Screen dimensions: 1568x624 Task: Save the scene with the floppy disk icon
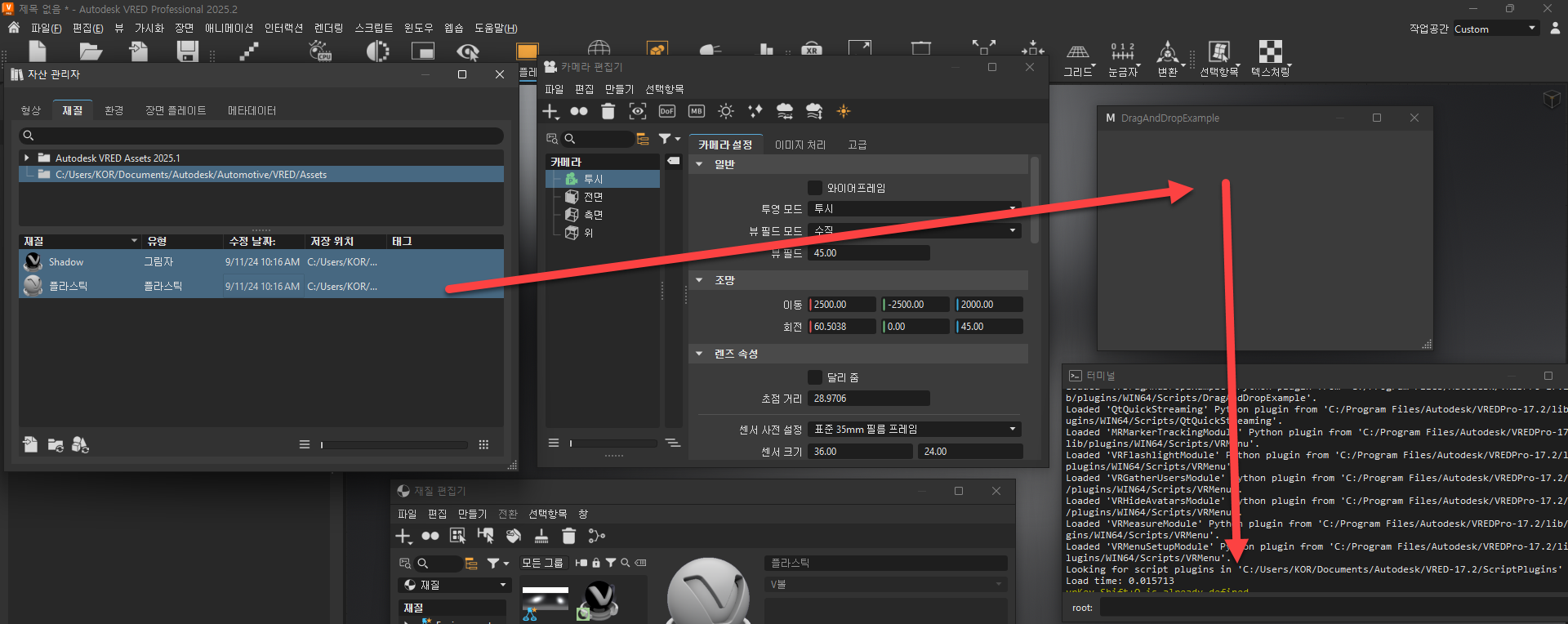pyautogui.click(x=188, y=51)
